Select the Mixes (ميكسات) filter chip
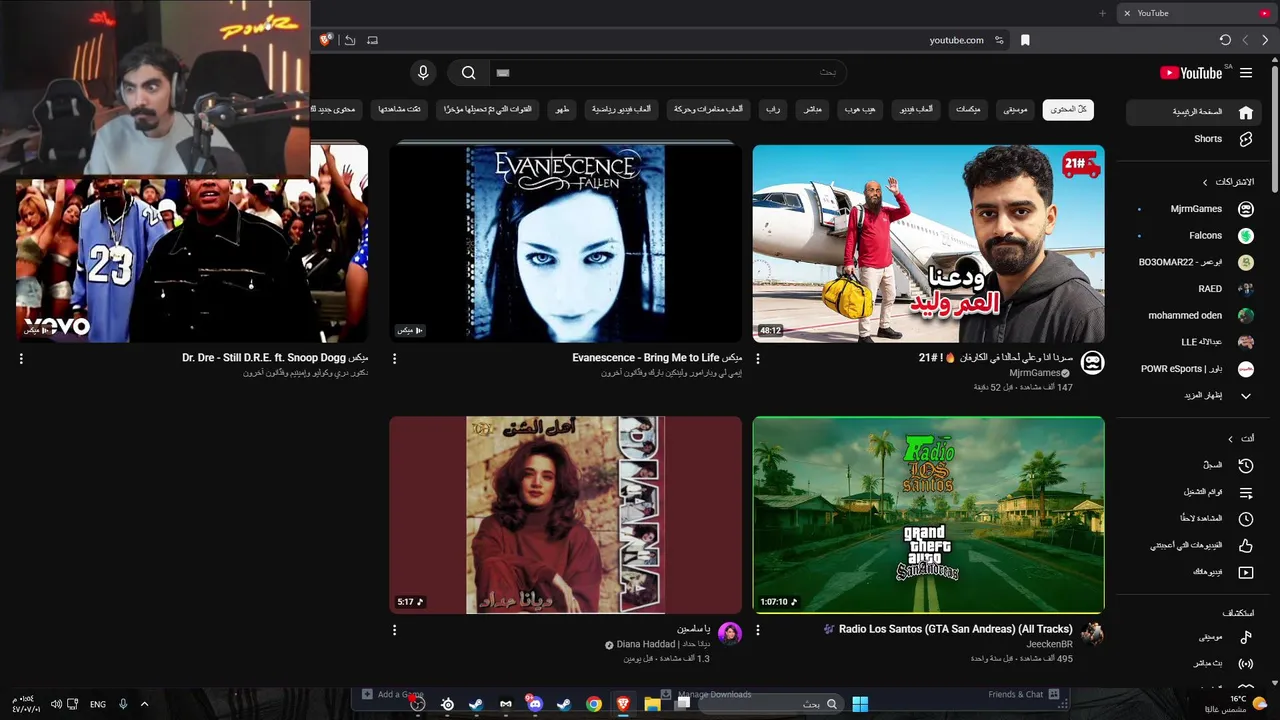The height and width of the screenshot is (720, 1280). (x=968, y=109)
